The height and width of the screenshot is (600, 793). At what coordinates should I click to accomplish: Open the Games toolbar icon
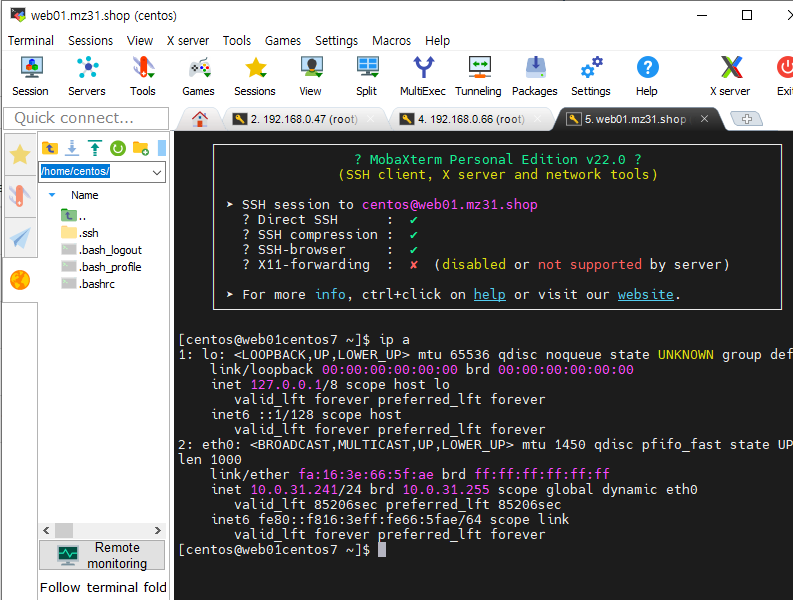point(198,76)
